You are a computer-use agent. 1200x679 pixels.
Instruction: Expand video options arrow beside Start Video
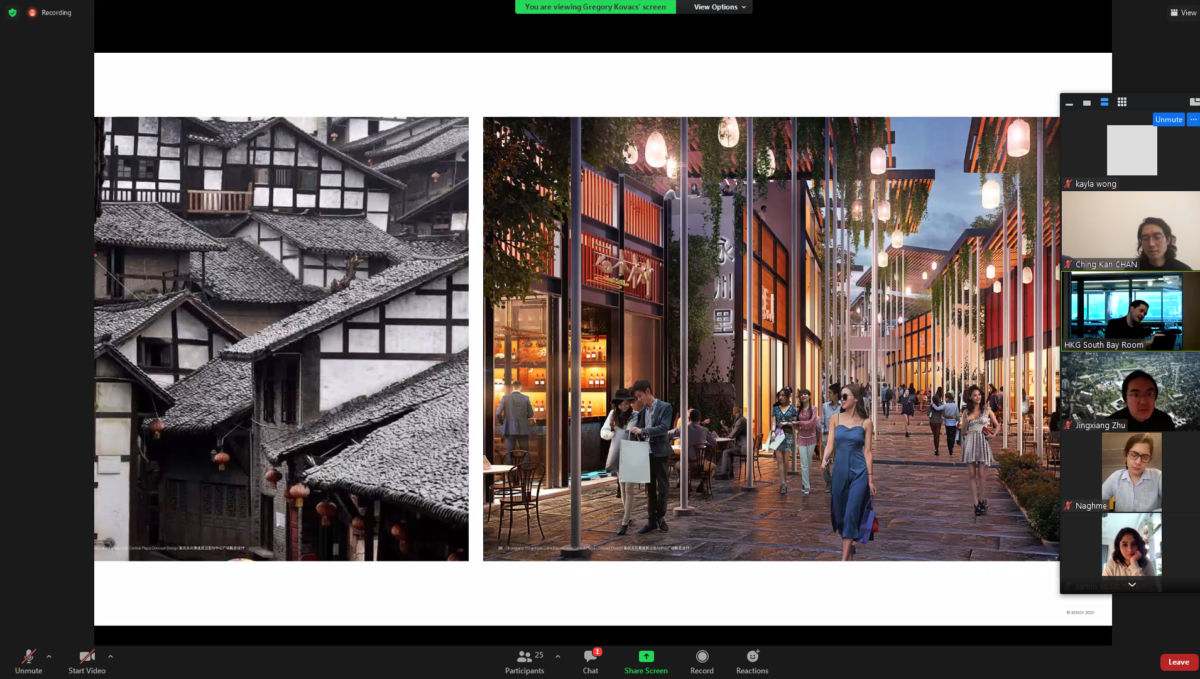[110, 656]
